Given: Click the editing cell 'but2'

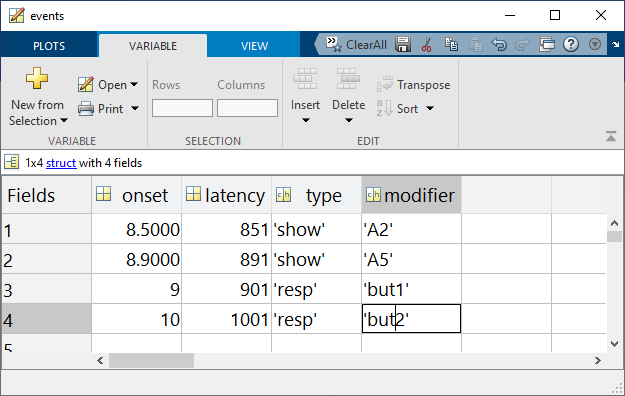Looking at the screenshot, I should tap(411, 319).
